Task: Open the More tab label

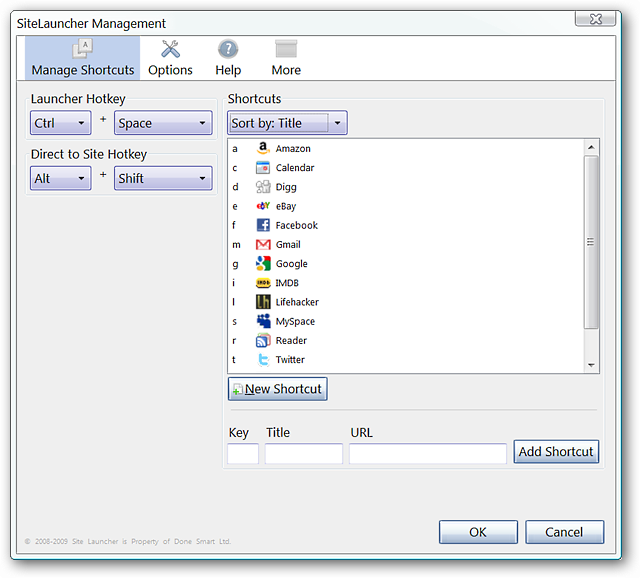Action: (x=286, y=70)
